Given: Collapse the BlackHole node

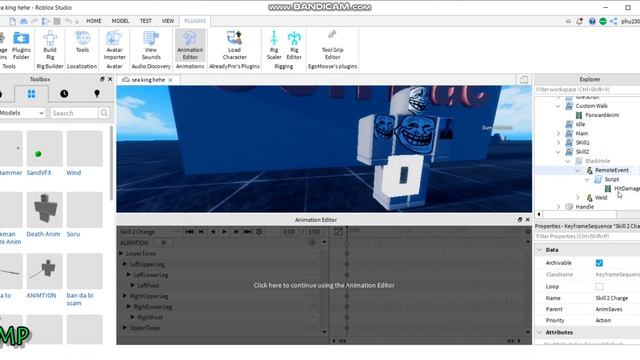Looking at the screenshot, I should click(568, 161).
